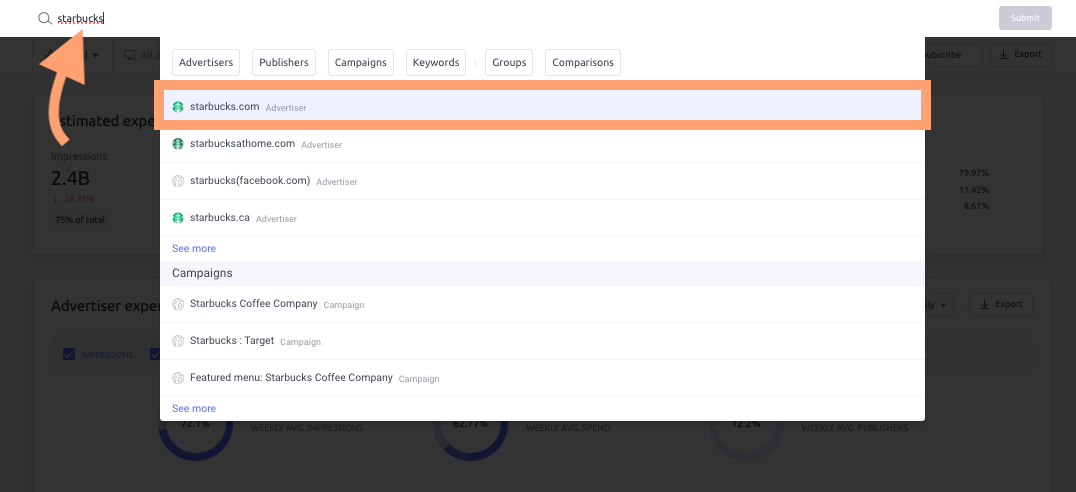Image resolution: width=1076 pixels, height=492 pixels.
Task: Click the top Export button
Action: coord(1020,54)
